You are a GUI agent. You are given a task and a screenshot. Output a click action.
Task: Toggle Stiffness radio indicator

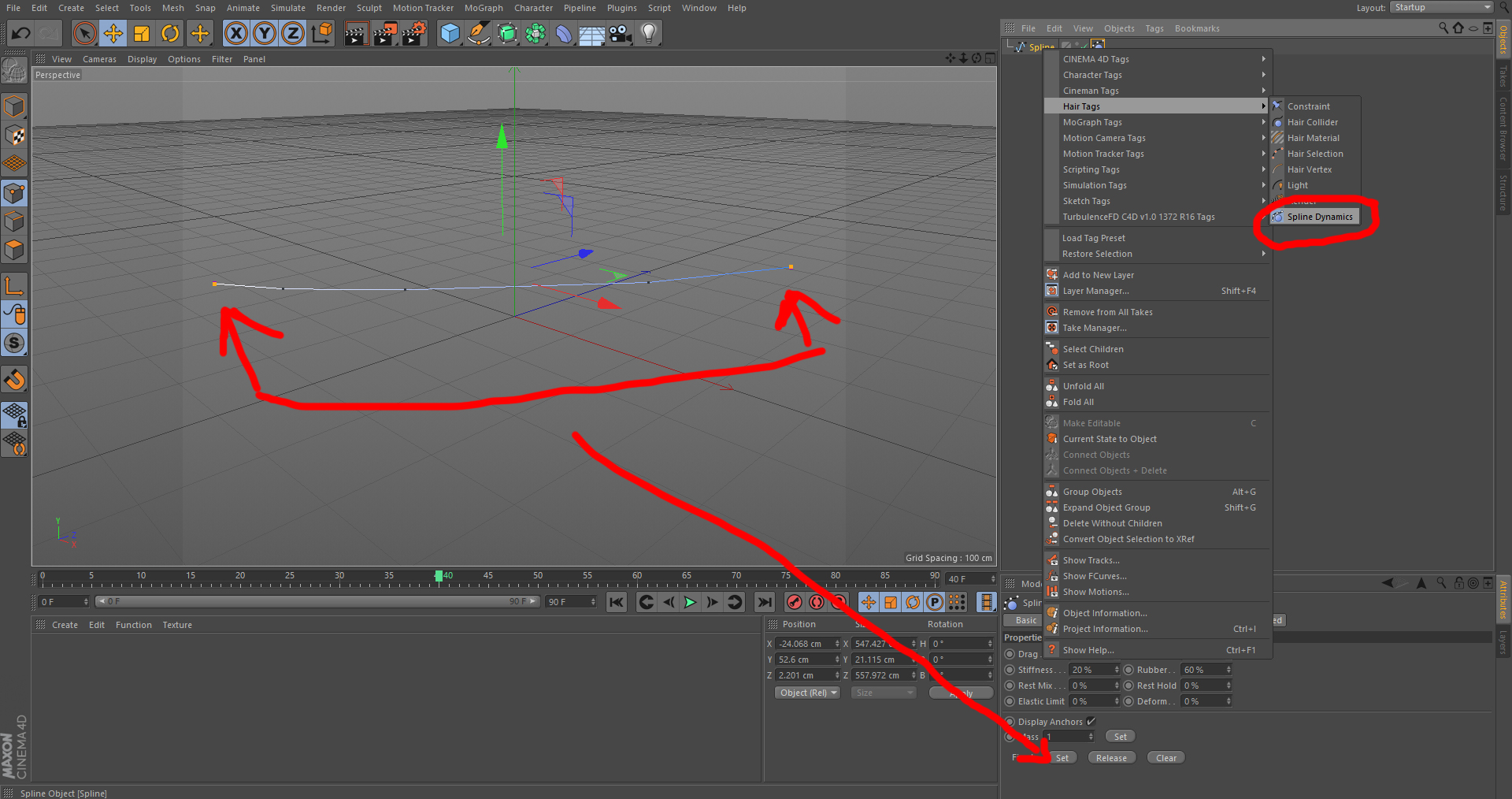pyautogui.click(x=1010, y=670)
